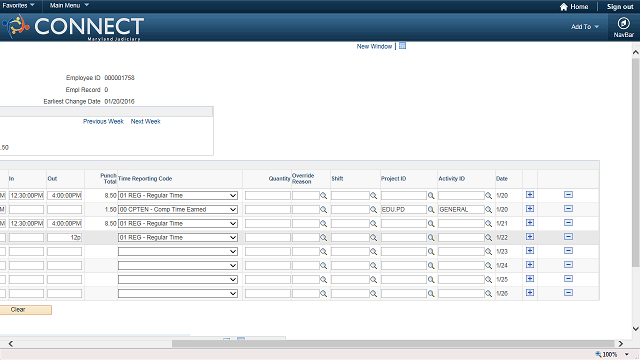Click the In field for 1/21 row
The width and height of the screenshot is (640, 360).
point(27,223)
